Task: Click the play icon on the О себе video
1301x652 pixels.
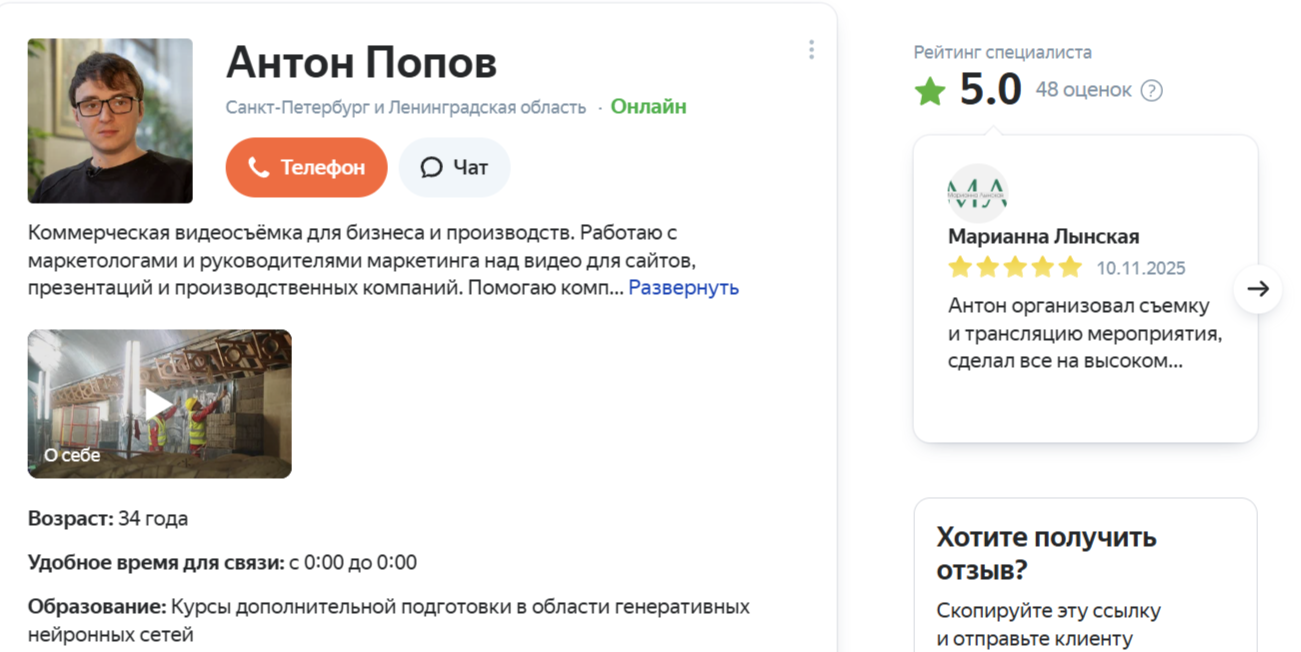Action: (159, 404)
